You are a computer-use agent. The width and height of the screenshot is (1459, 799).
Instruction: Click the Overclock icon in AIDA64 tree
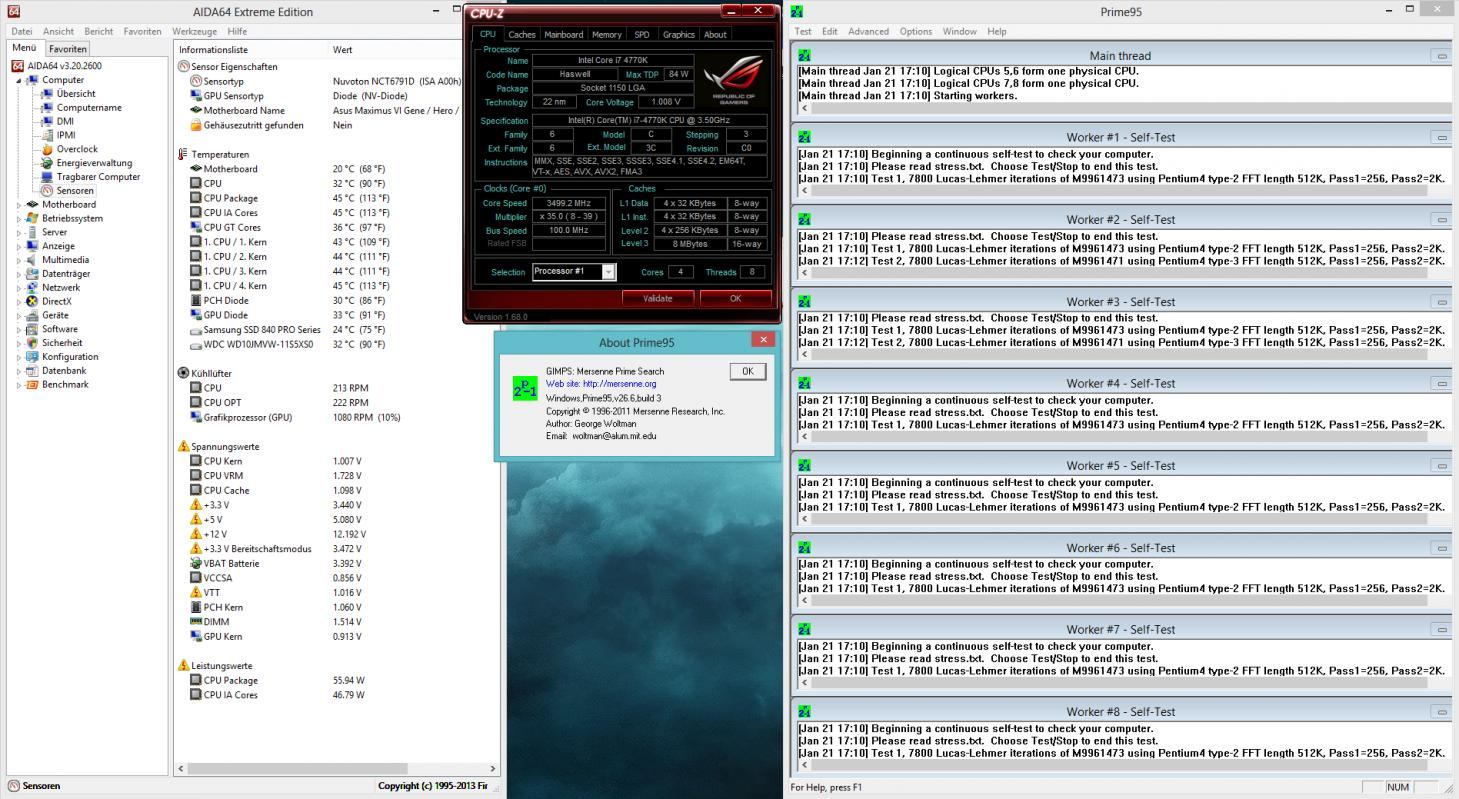[47, 149]
